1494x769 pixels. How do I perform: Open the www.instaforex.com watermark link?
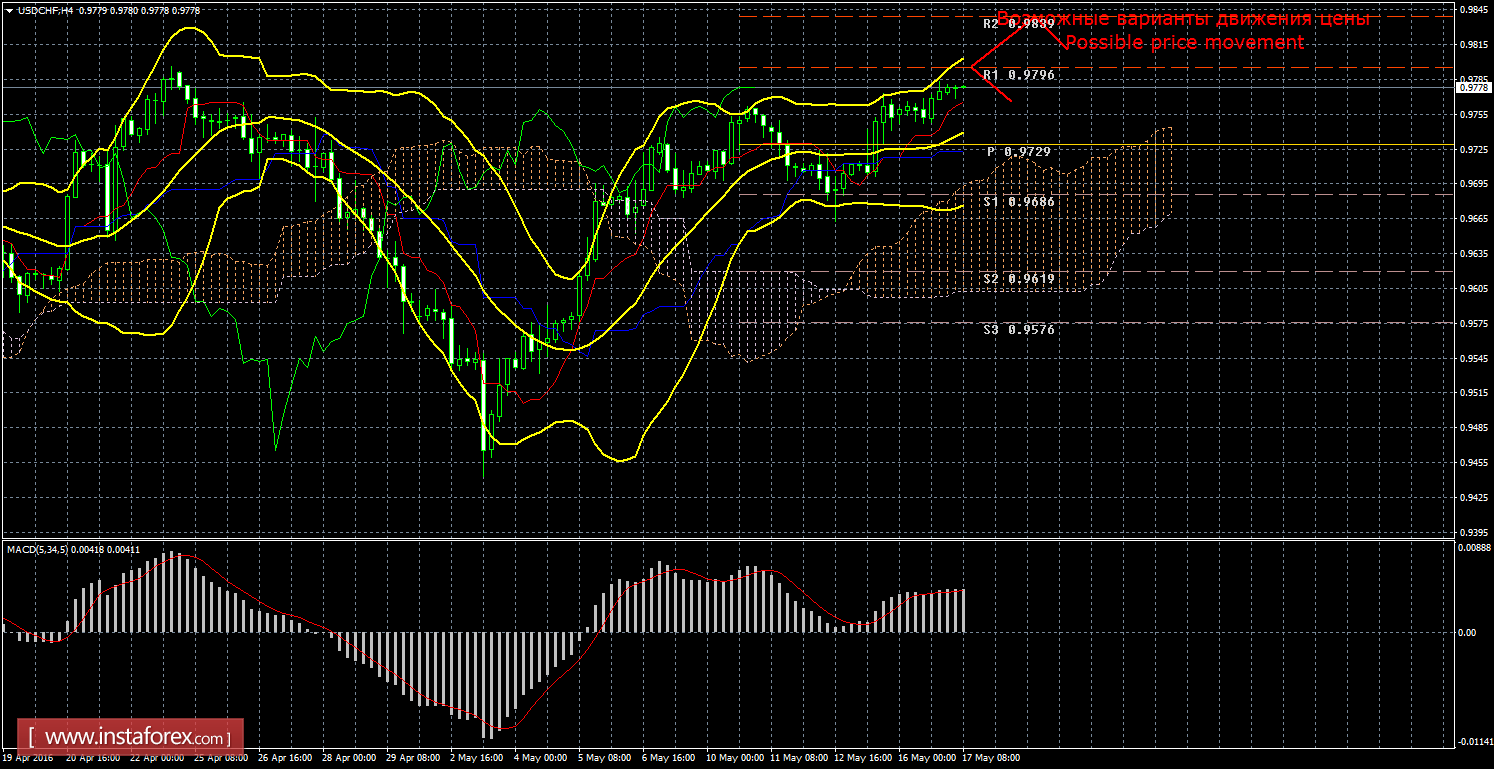coord(137,738)
